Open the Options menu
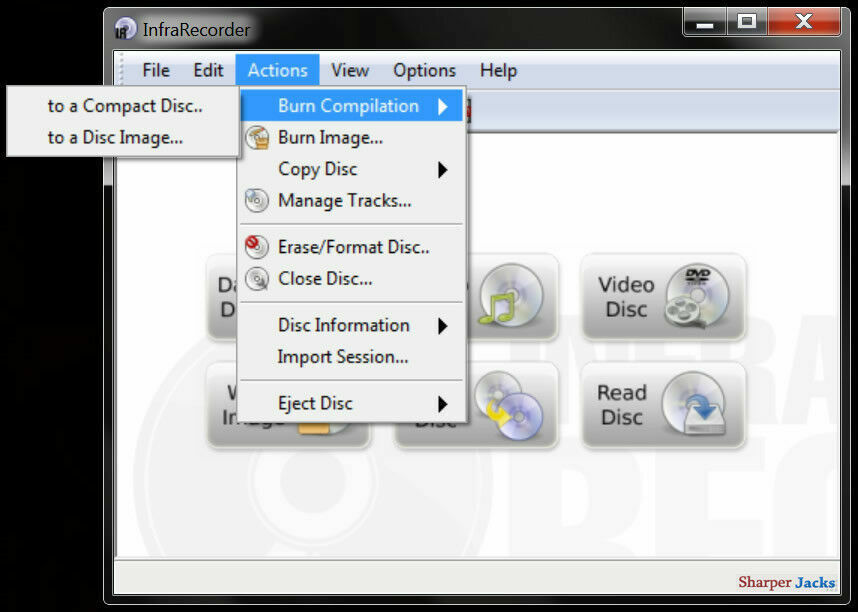 [x=423, y=70]
